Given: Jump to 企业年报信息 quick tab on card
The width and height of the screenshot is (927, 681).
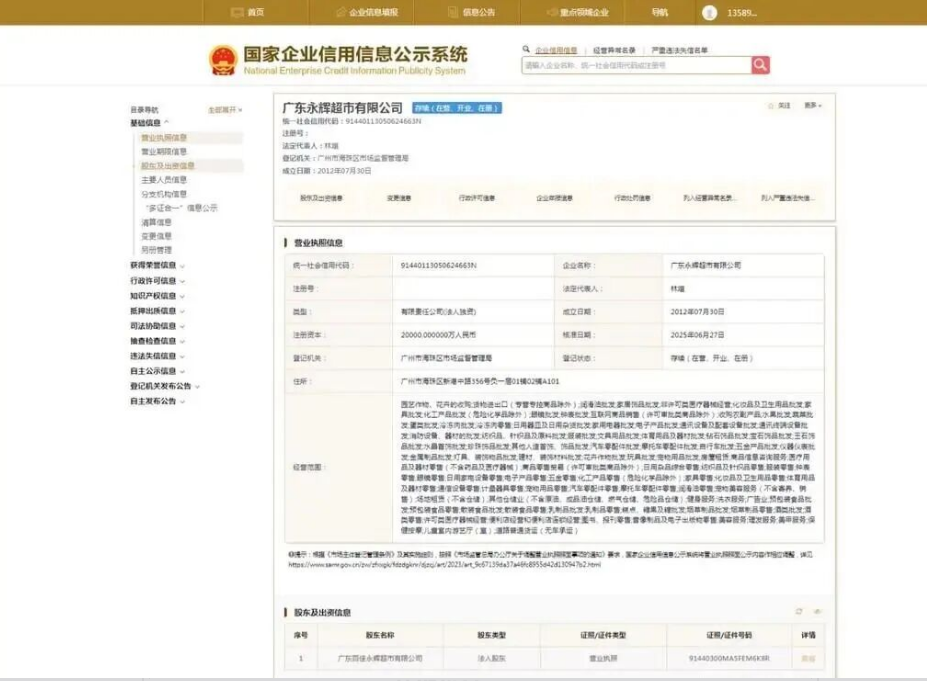Looking at the screenshot, I should pyautogui.click(x=555, y=198).
